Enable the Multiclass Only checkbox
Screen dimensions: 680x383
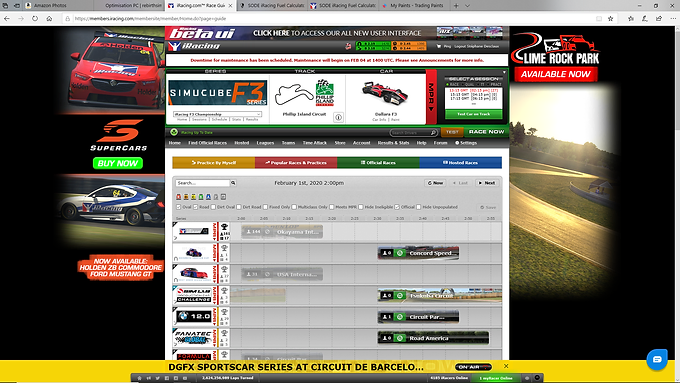[x=294, y=207]
